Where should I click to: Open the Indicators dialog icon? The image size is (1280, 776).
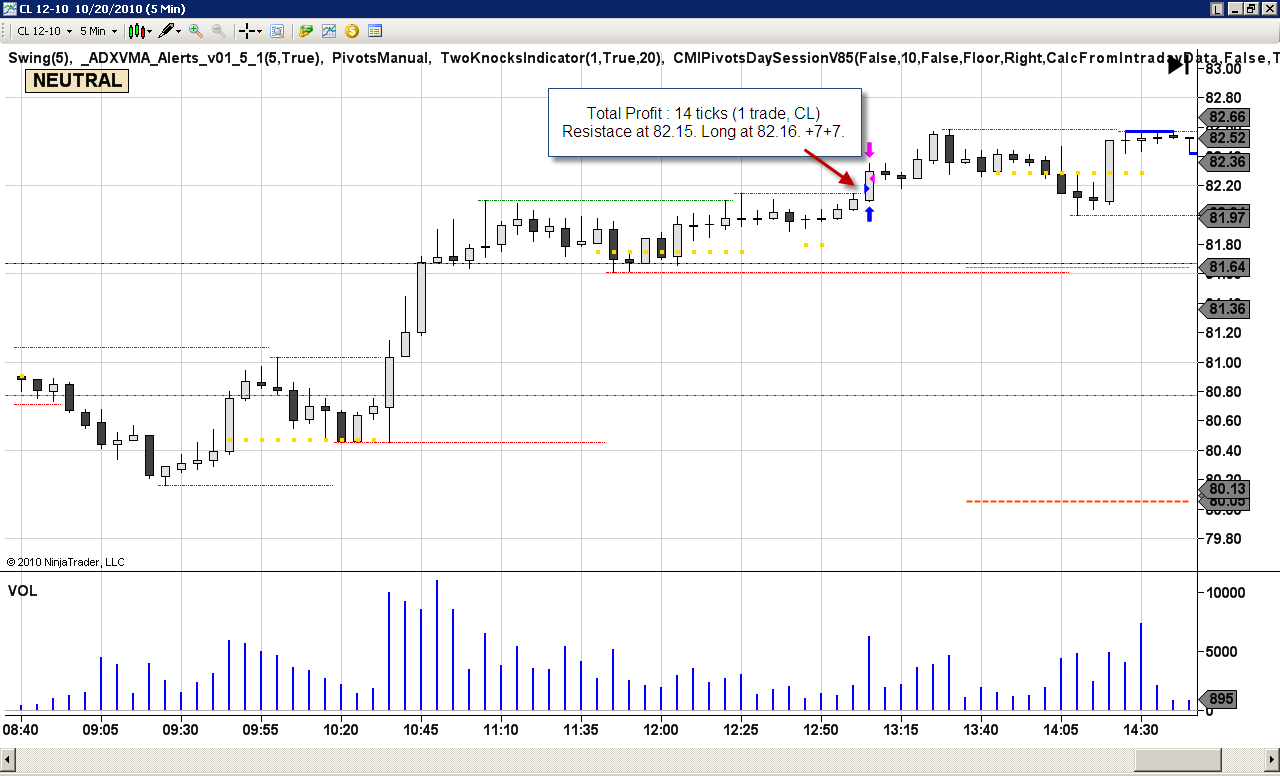[x=329, y=31]
